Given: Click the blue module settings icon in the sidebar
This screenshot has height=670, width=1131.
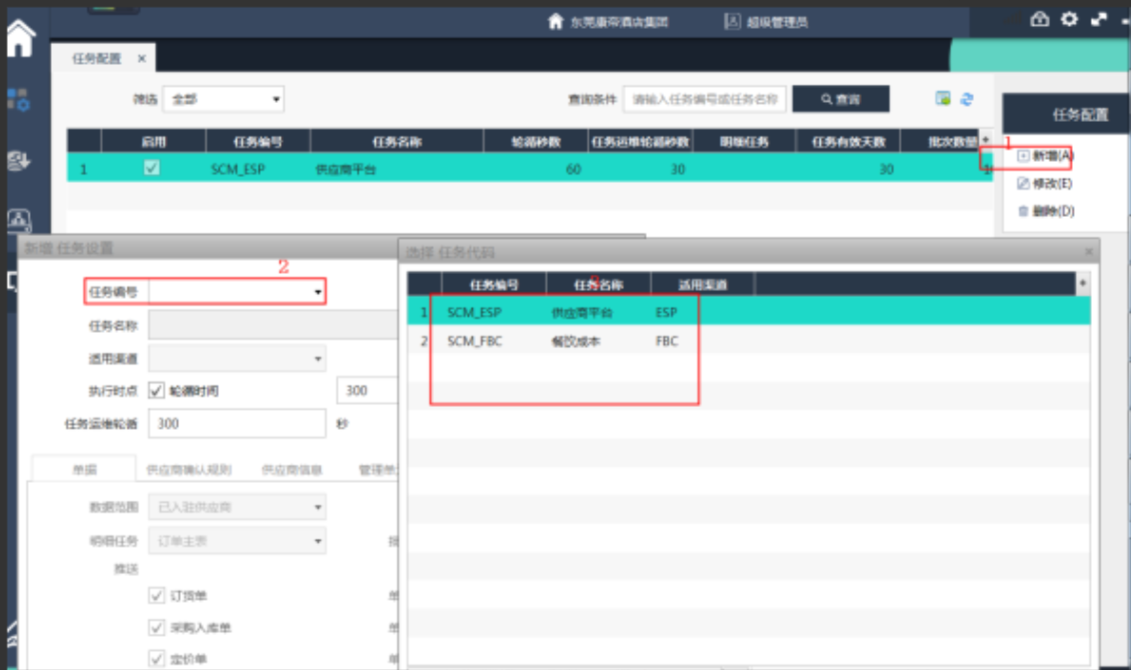Looking at the screenshot, I should [19, 99].
